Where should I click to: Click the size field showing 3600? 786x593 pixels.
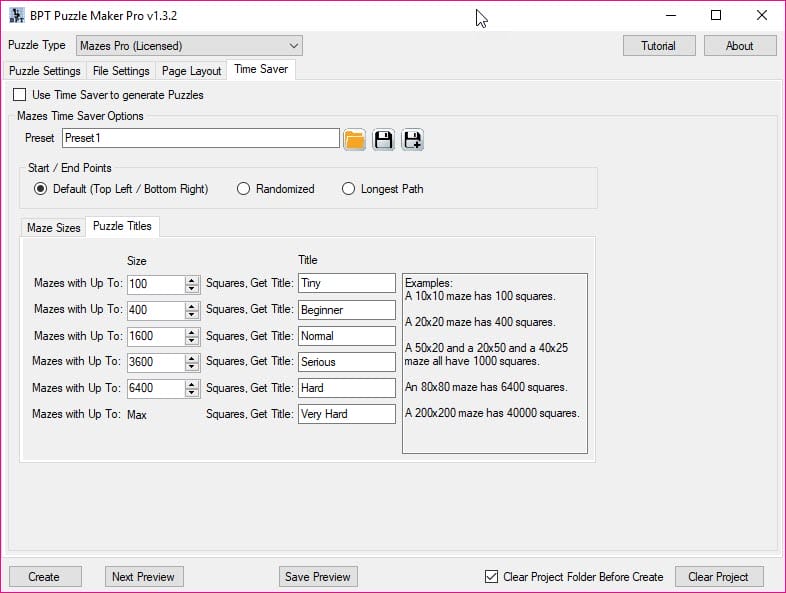pyautogui.click(x=156, y=362)
